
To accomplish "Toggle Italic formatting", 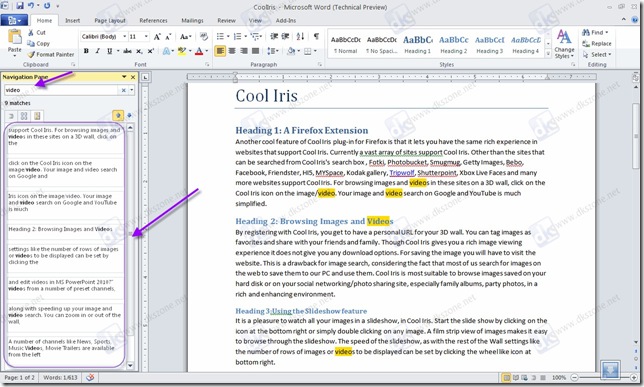I will 97,51.
